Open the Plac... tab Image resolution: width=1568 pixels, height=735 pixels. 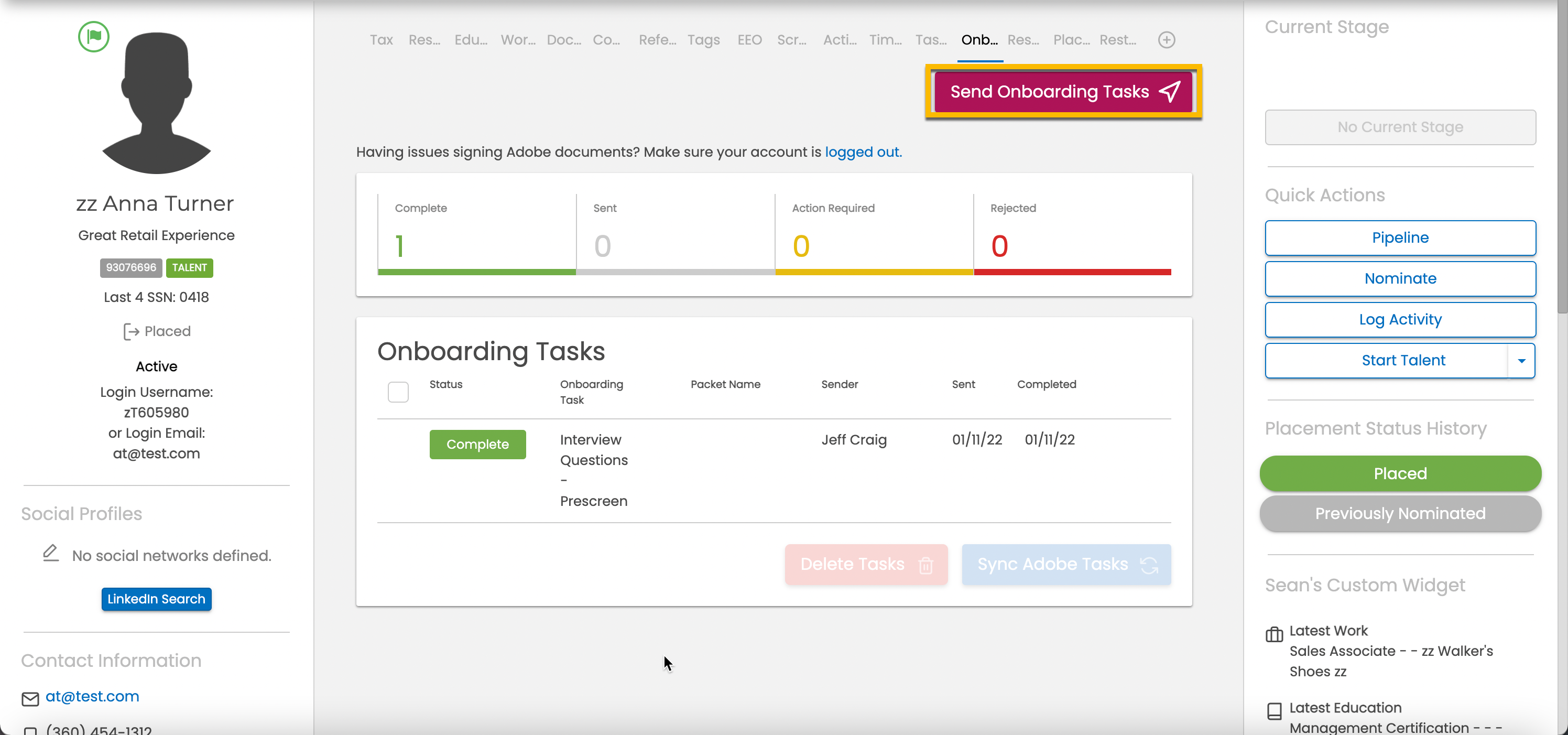[1071, 40]
